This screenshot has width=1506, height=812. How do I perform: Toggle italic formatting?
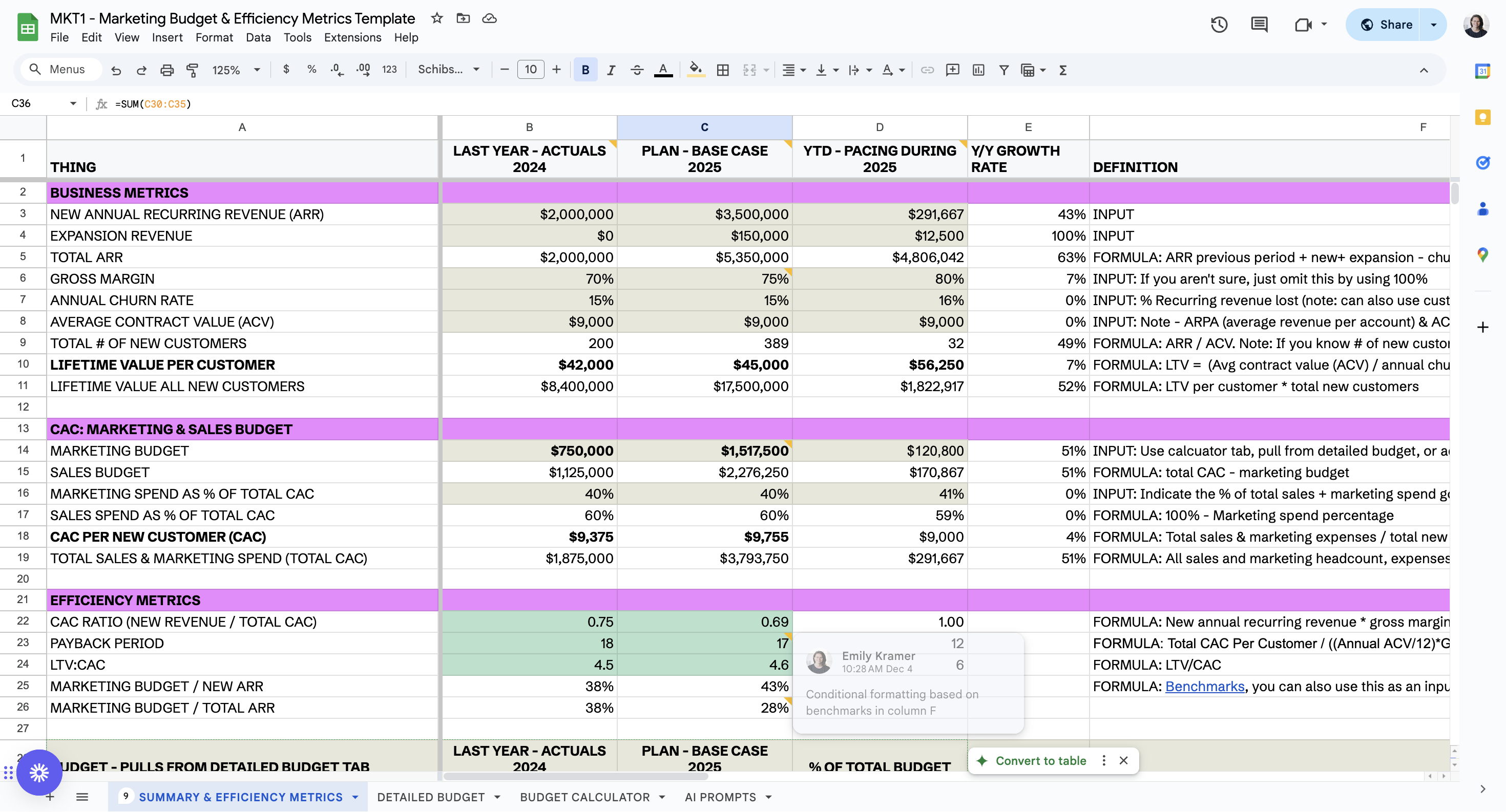pos(611,70)
